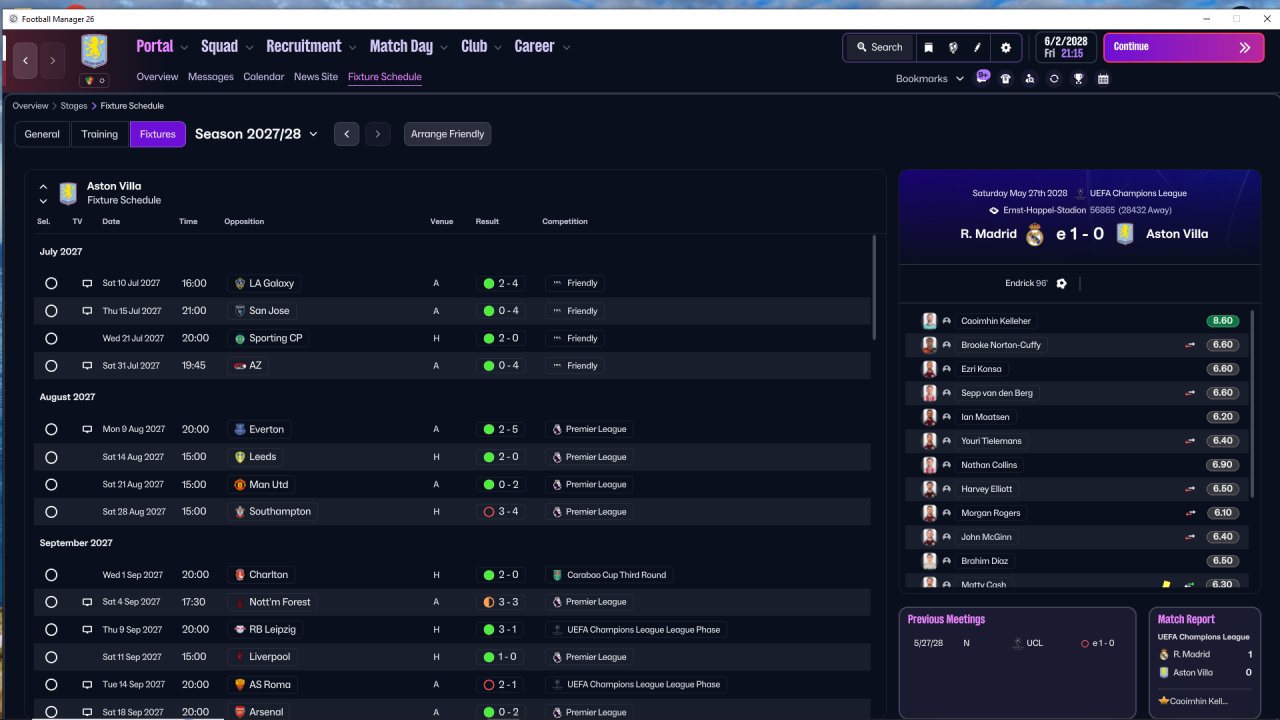1280x720 pixels.
Task: Open the shirt squad shortcut icon
Action: (x=1006, y=78)
